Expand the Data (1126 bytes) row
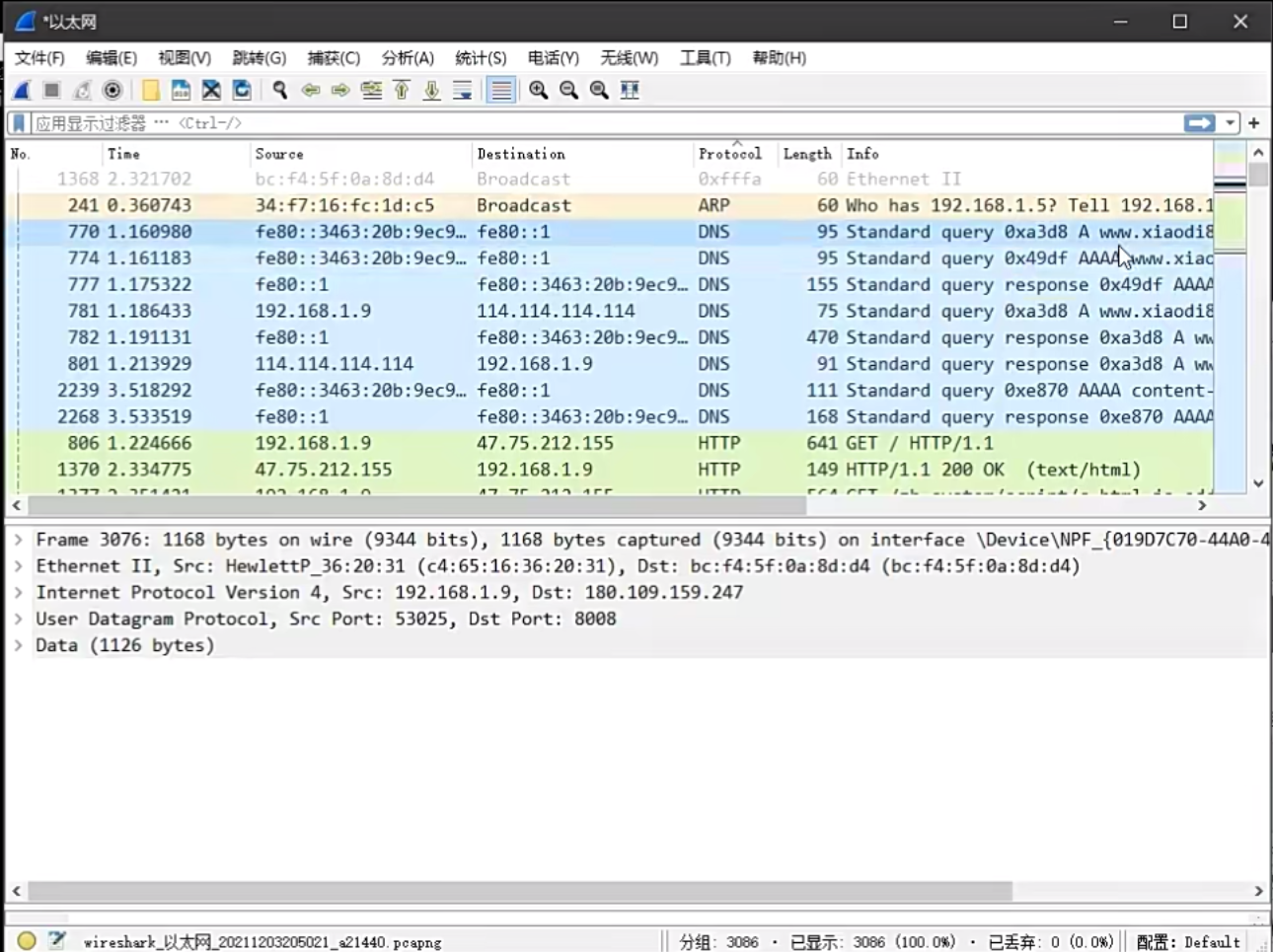Screen dimensions: 1273x952 tap(18, 645)
